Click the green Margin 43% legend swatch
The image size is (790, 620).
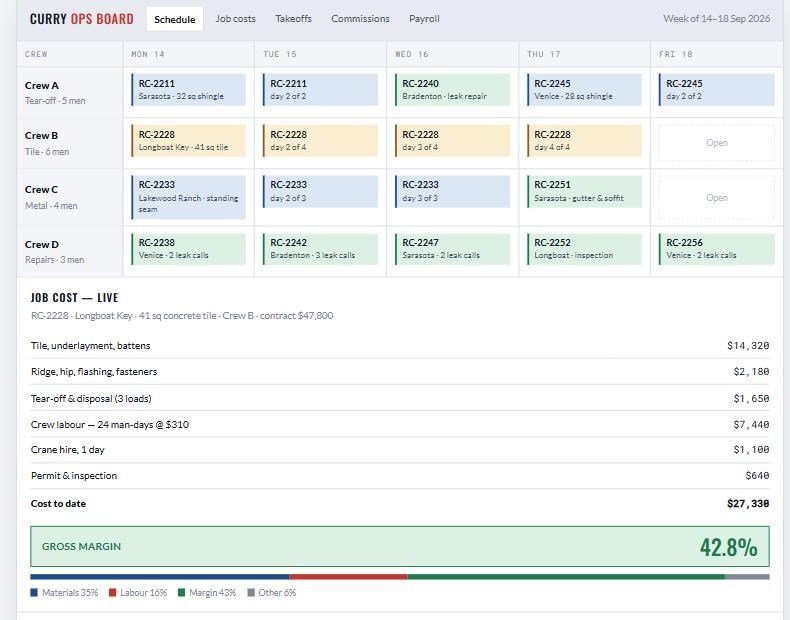coord(181,593)
